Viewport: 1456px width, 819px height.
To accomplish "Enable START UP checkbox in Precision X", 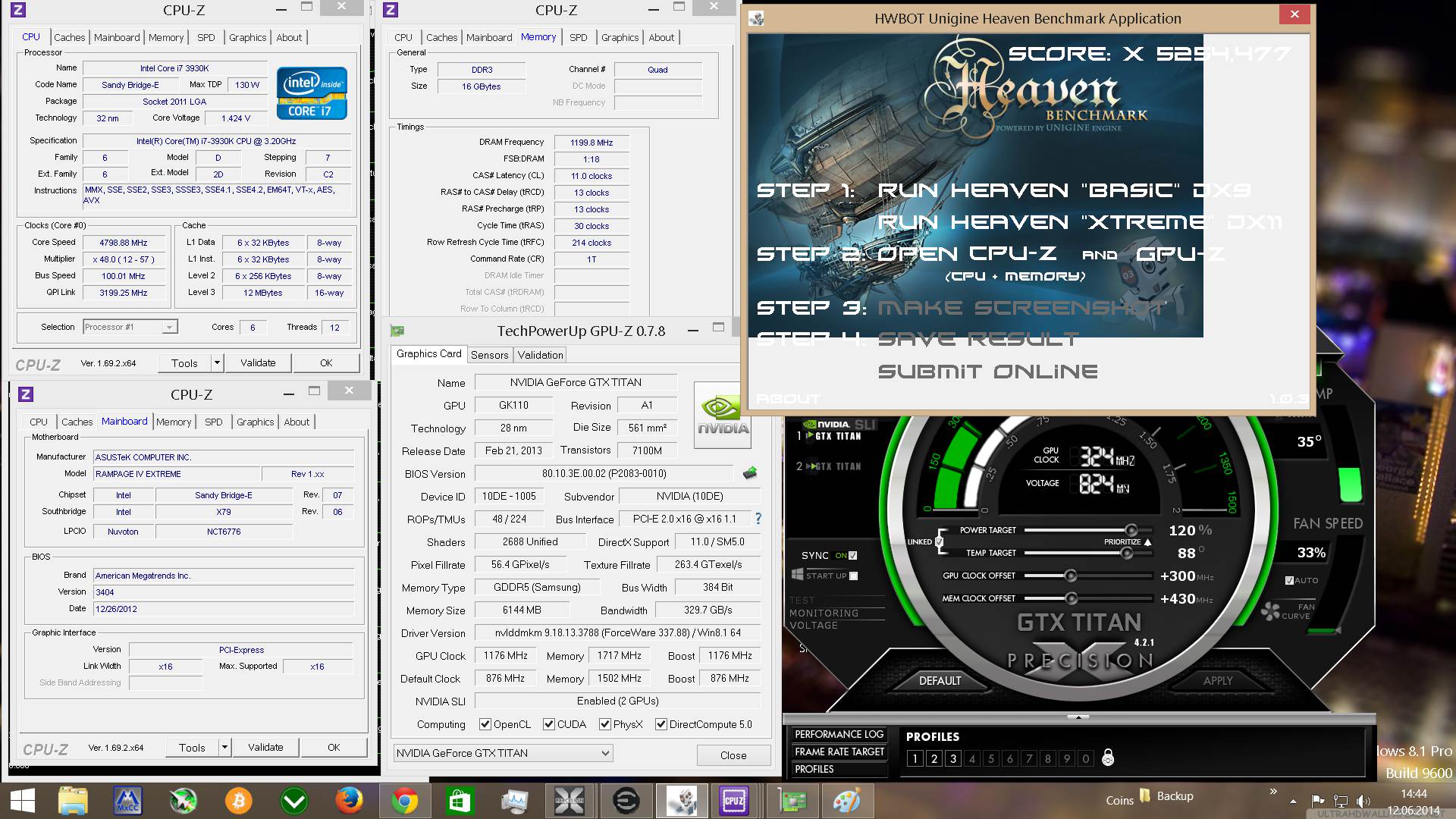I will (853, 576).
